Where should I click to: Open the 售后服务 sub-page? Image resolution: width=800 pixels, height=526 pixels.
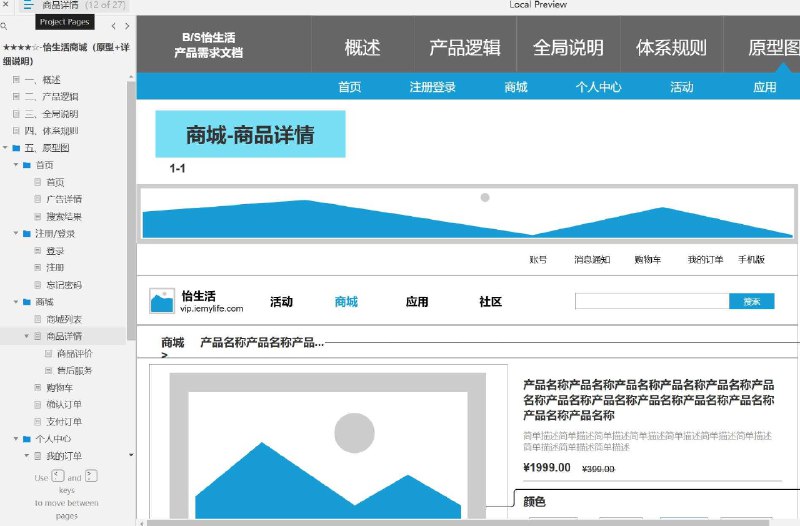(75, 370)
